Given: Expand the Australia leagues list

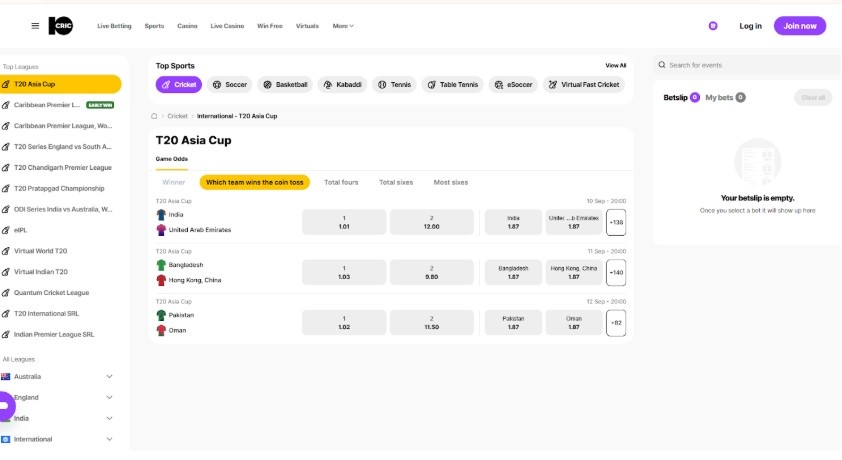Looking at the screenshot, I should click(109, 377).
